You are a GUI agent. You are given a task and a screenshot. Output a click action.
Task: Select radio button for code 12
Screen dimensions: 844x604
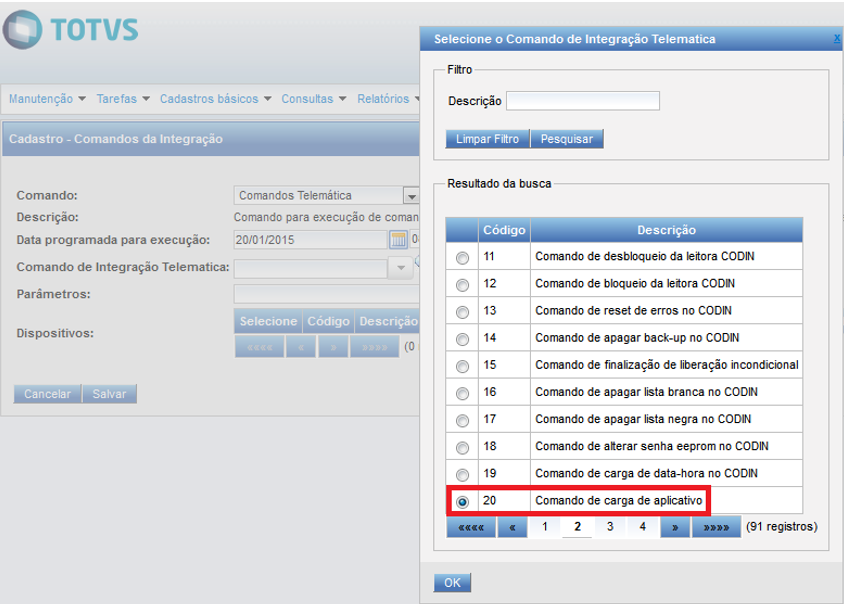coord(462,285)
